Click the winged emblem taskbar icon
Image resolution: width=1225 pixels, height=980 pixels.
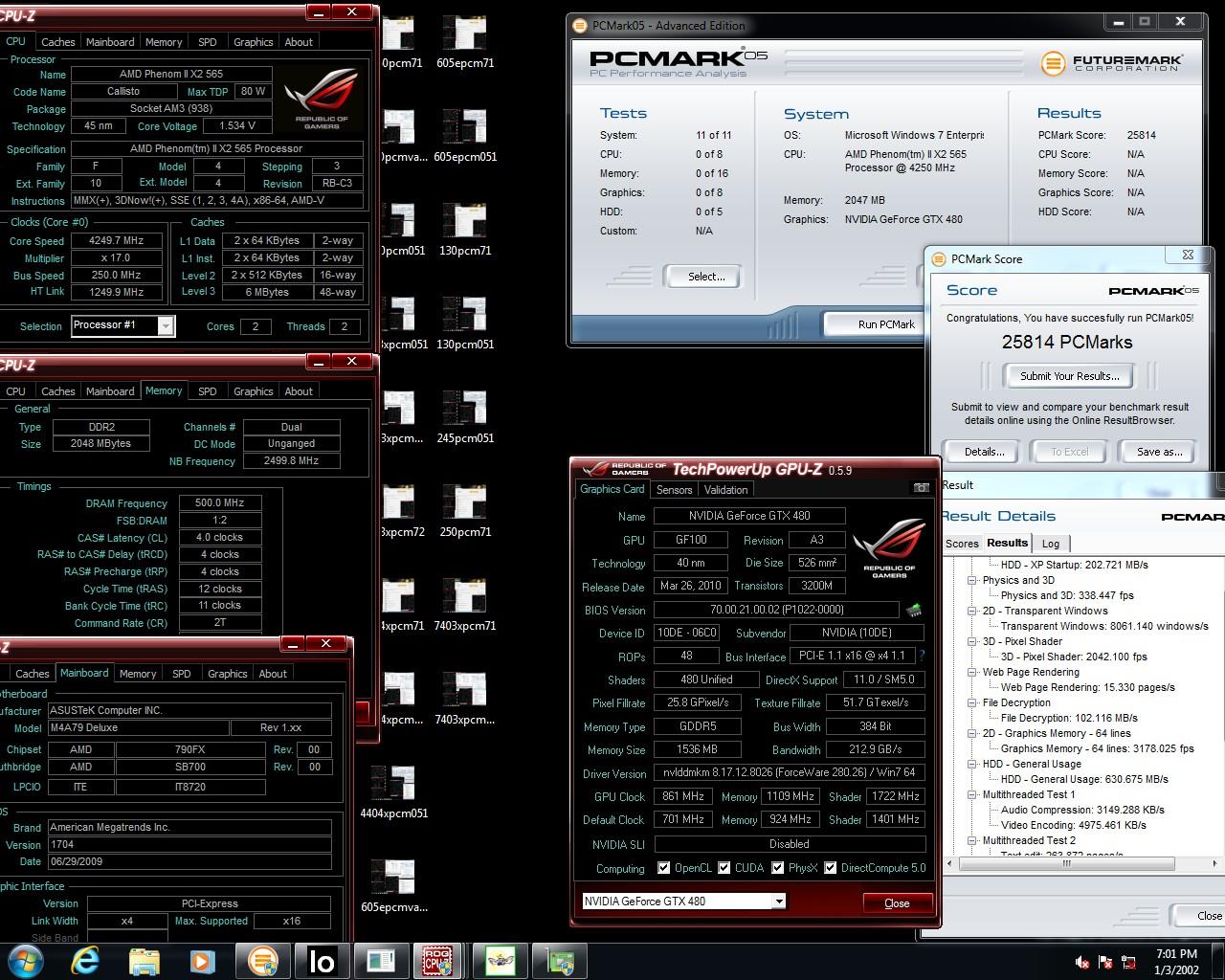[500, 960]
